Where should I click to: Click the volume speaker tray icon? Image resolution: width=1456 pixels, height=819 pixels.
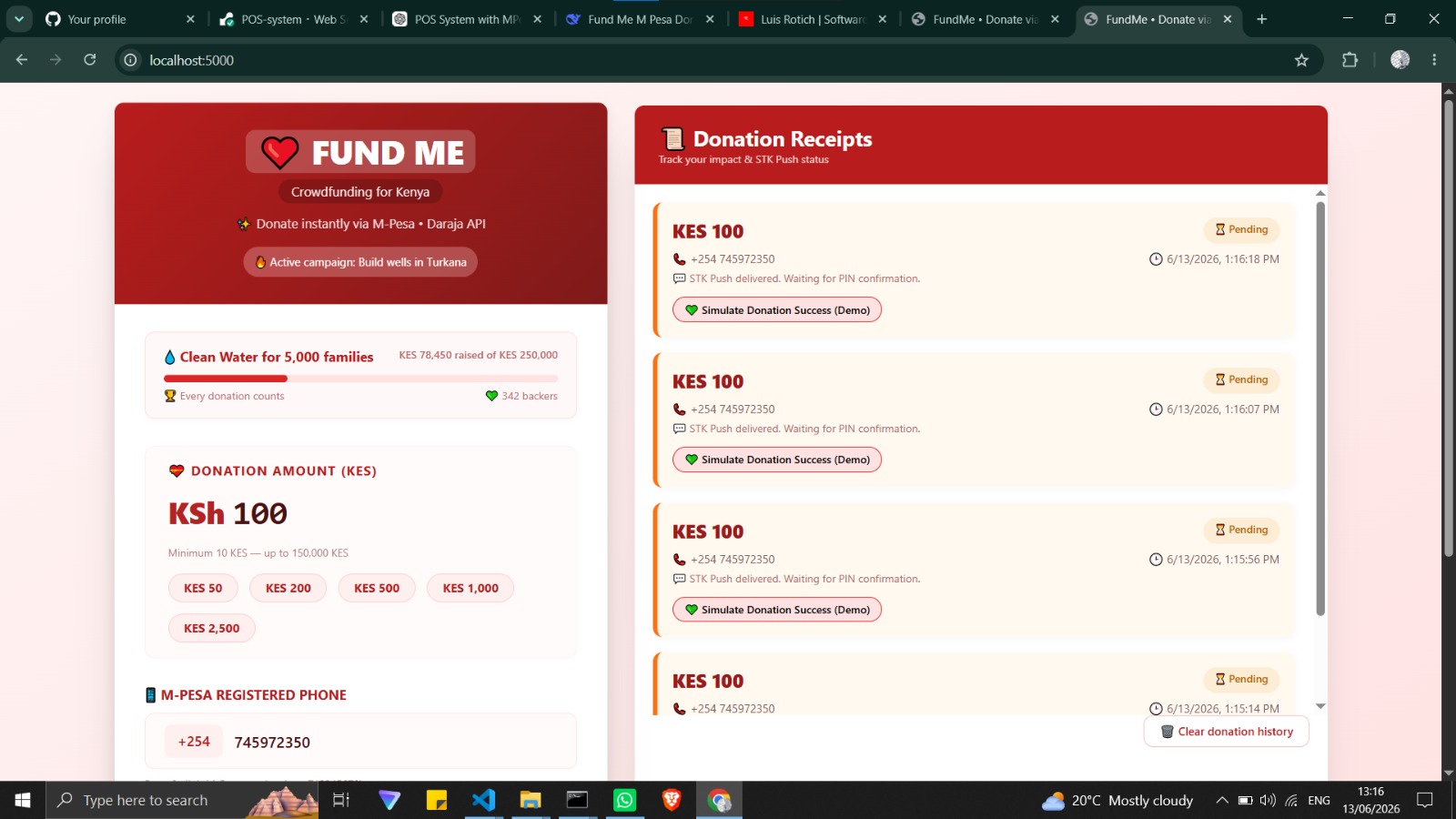click(x=1268, y=801)
